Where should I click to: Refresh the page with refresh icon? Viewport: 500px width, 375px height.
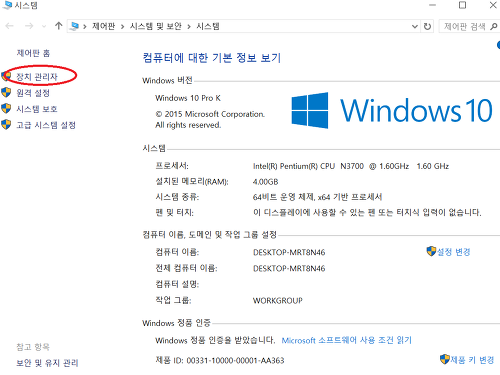(x=427, y=26)
